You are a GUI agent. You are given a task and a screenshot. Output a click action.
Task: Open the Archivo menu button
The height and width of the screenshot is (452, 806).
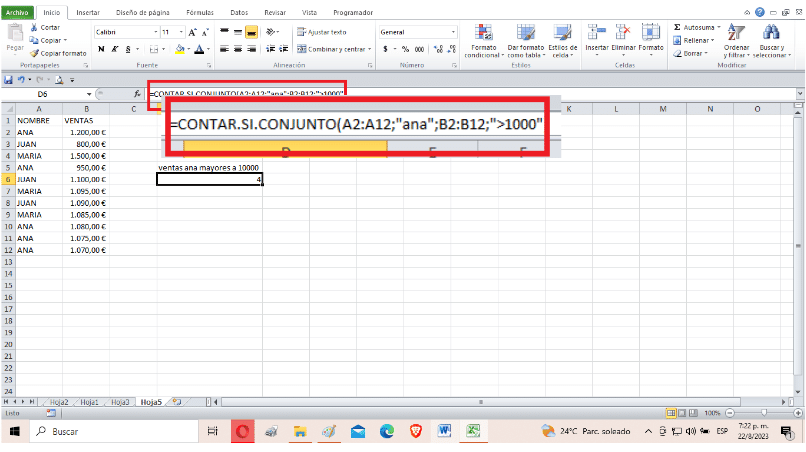coord(17,13)
